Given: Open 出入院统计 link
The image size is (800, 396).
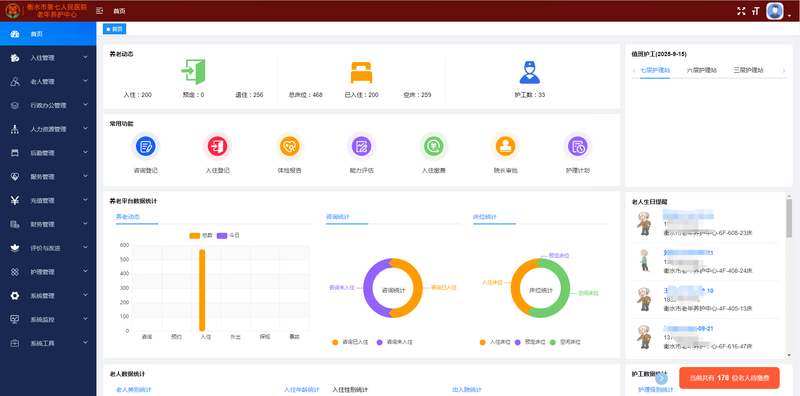Looking at the screenshot, I should [x=467, y=390].
